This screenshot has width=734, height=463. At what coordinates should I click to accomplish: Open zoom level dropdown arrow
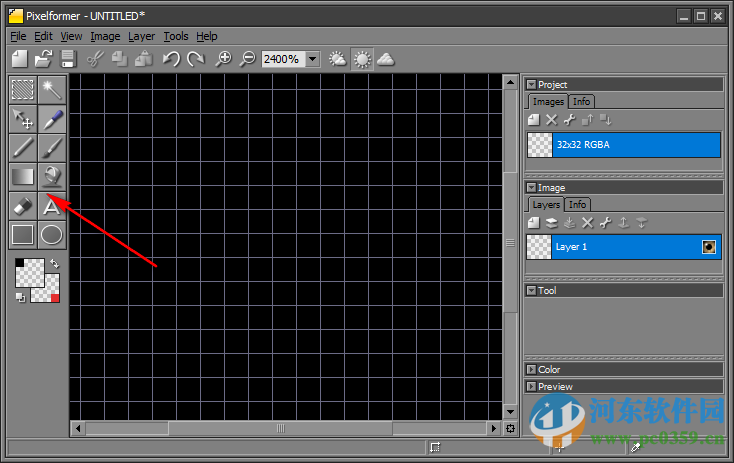[312, 59]
